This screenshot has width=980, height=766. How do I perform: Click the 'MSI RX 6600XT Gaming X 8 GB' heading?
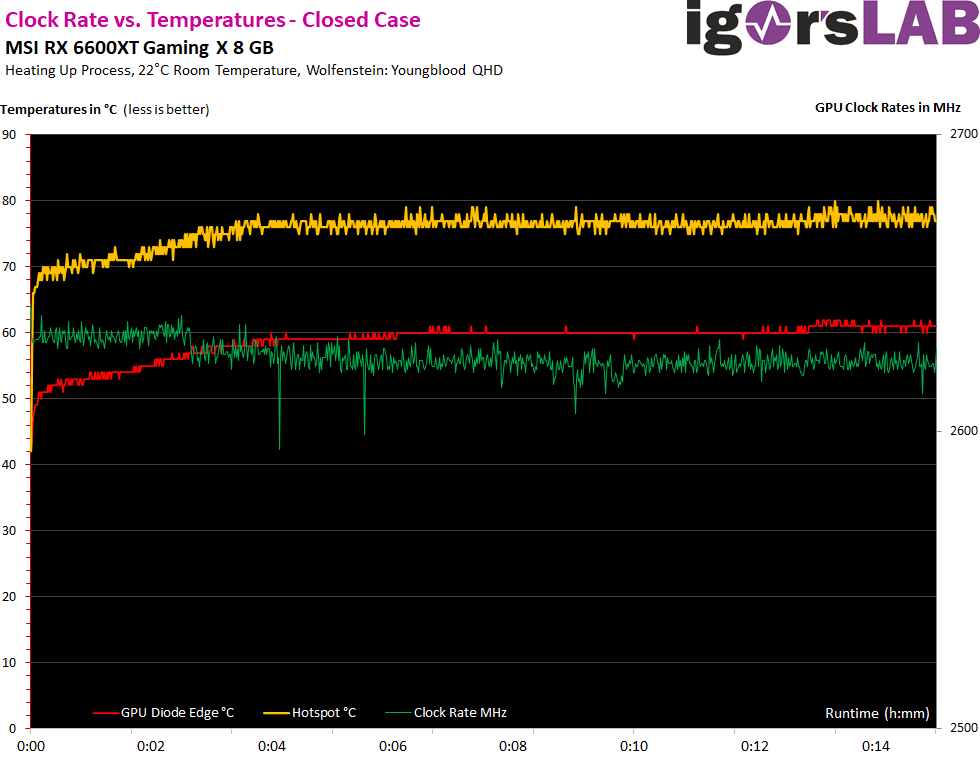pos(139,48)
